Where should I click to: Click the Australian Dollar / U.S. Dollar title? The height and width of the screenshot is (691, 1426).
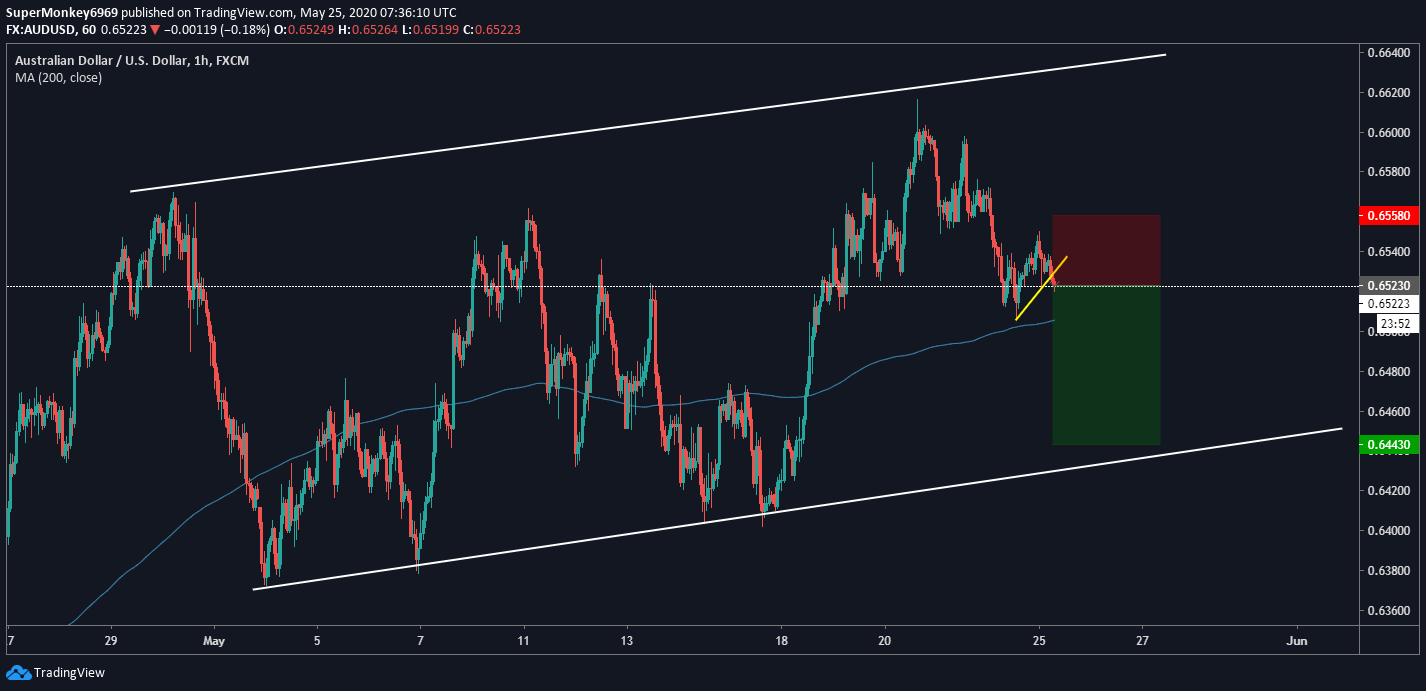coord(131,61)
